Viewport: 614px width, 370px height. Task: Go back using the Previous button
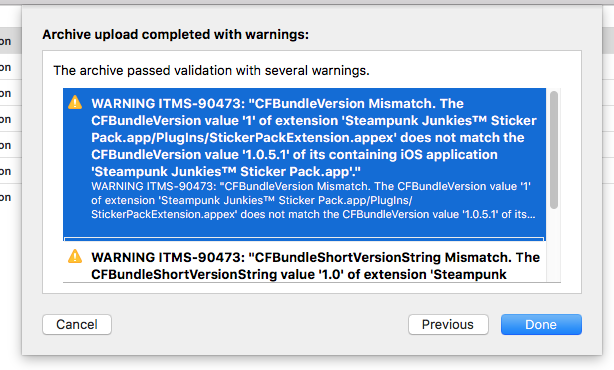[448, 324]
